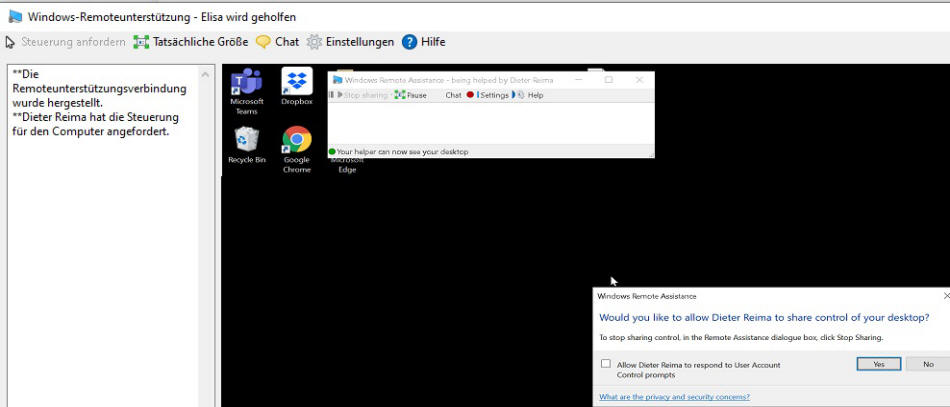Open the Chat speech bubble
This screenshot has width=950, height=407.
(x=277, y=42)
